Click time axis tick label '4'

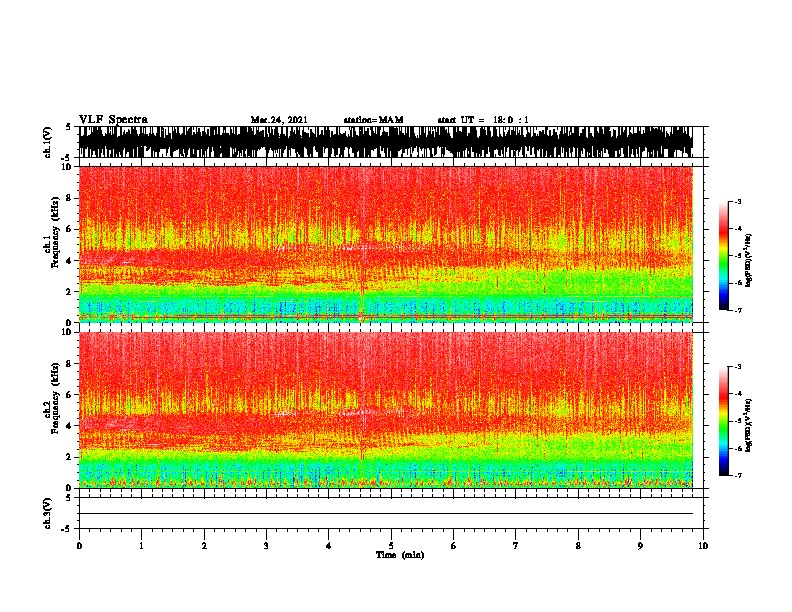pyautogui.click(x=329, y=546)
